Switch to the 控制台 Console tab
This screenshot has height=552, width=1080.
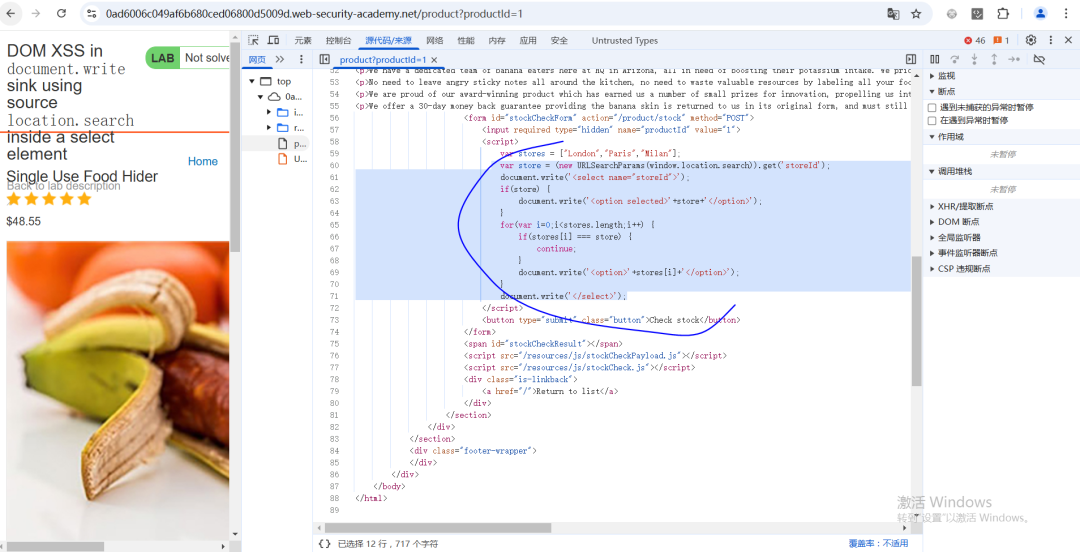[338, 41]
